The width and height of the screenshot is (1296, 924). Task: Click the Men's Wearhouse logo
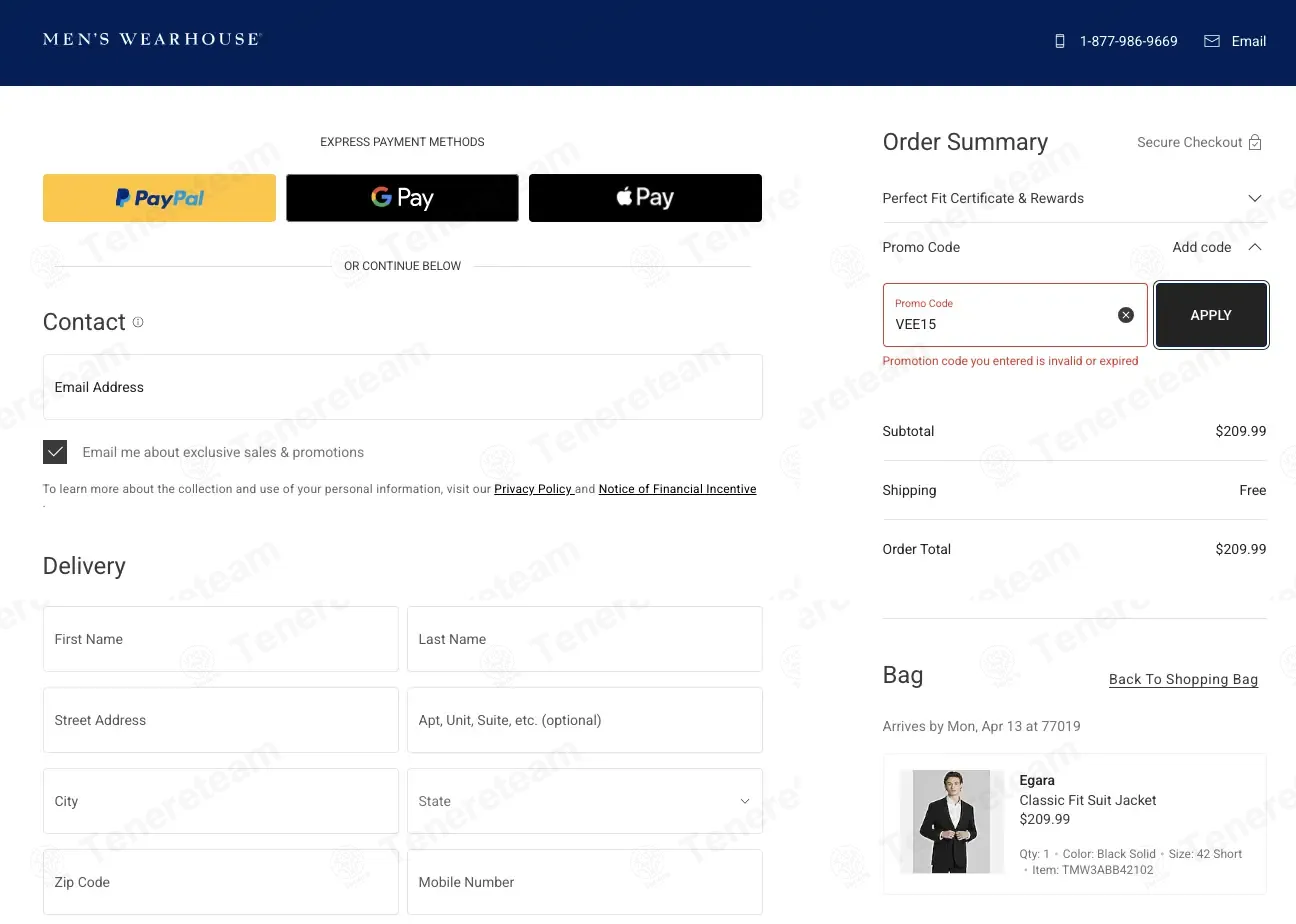pos(152,40)
